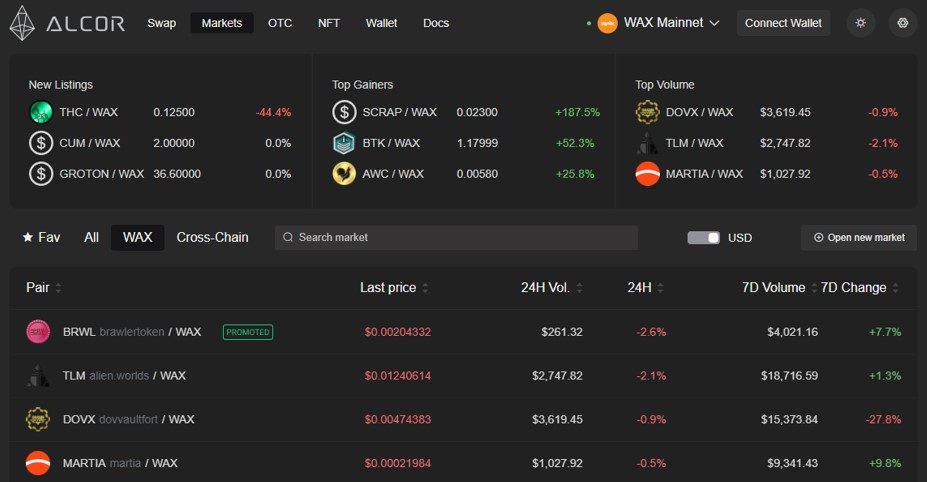
Task: Sort table by Last price
Action: (425, 288)
